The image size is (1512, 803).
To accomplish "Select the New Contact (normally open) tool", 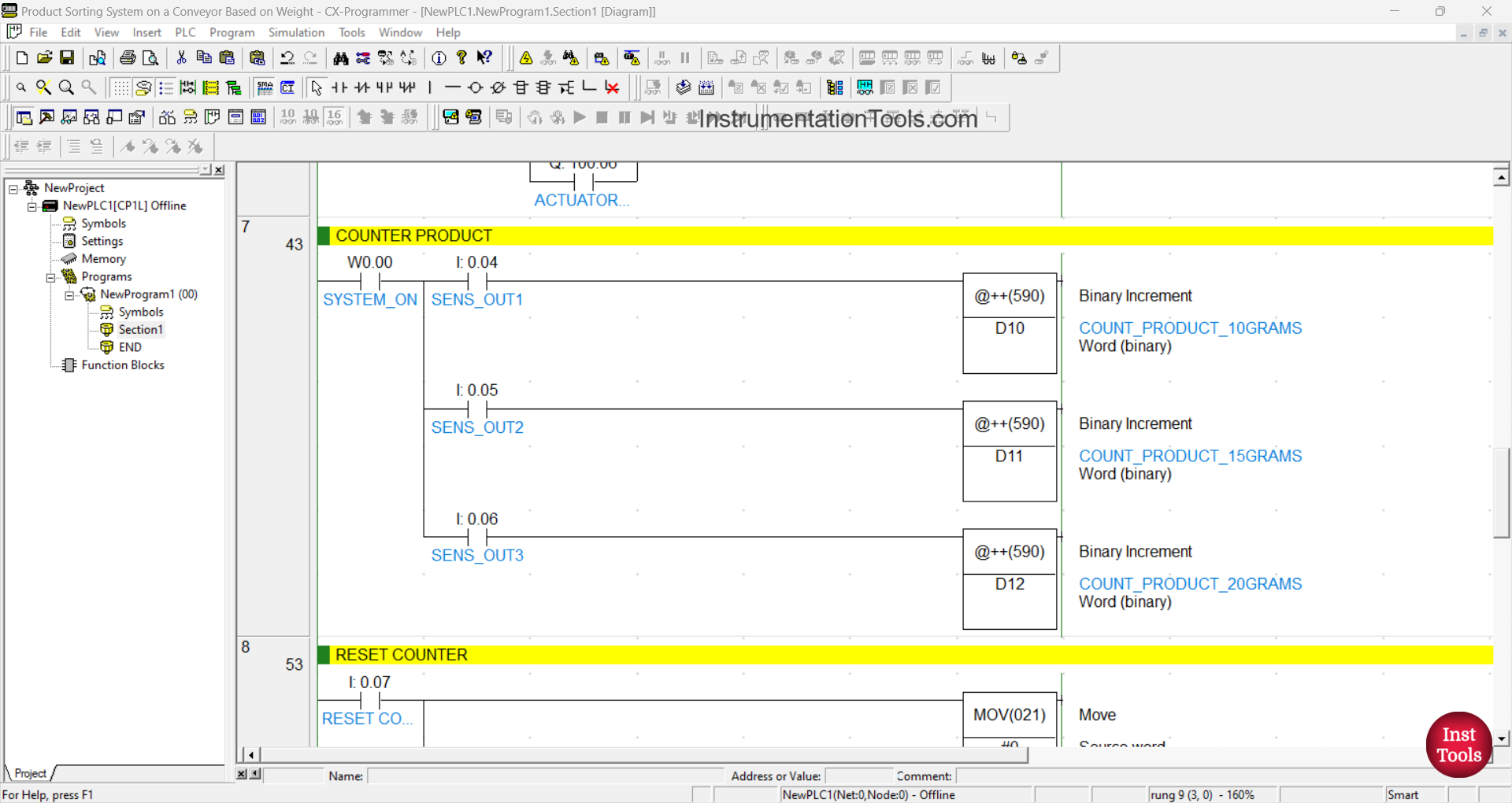I will pyautogui.click(x=339, y=87).
